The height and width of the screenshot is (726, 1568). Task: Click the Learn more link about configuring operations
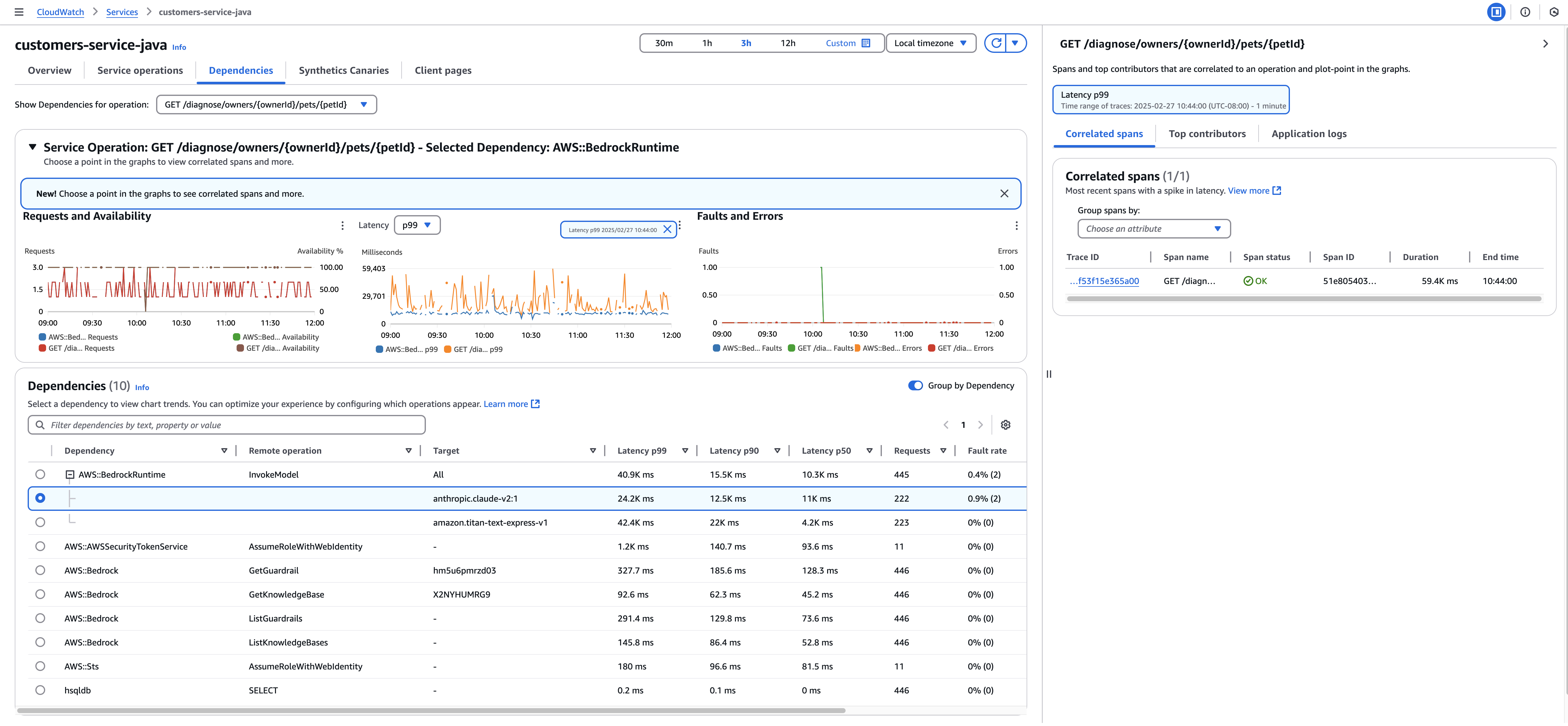point(506,403)
